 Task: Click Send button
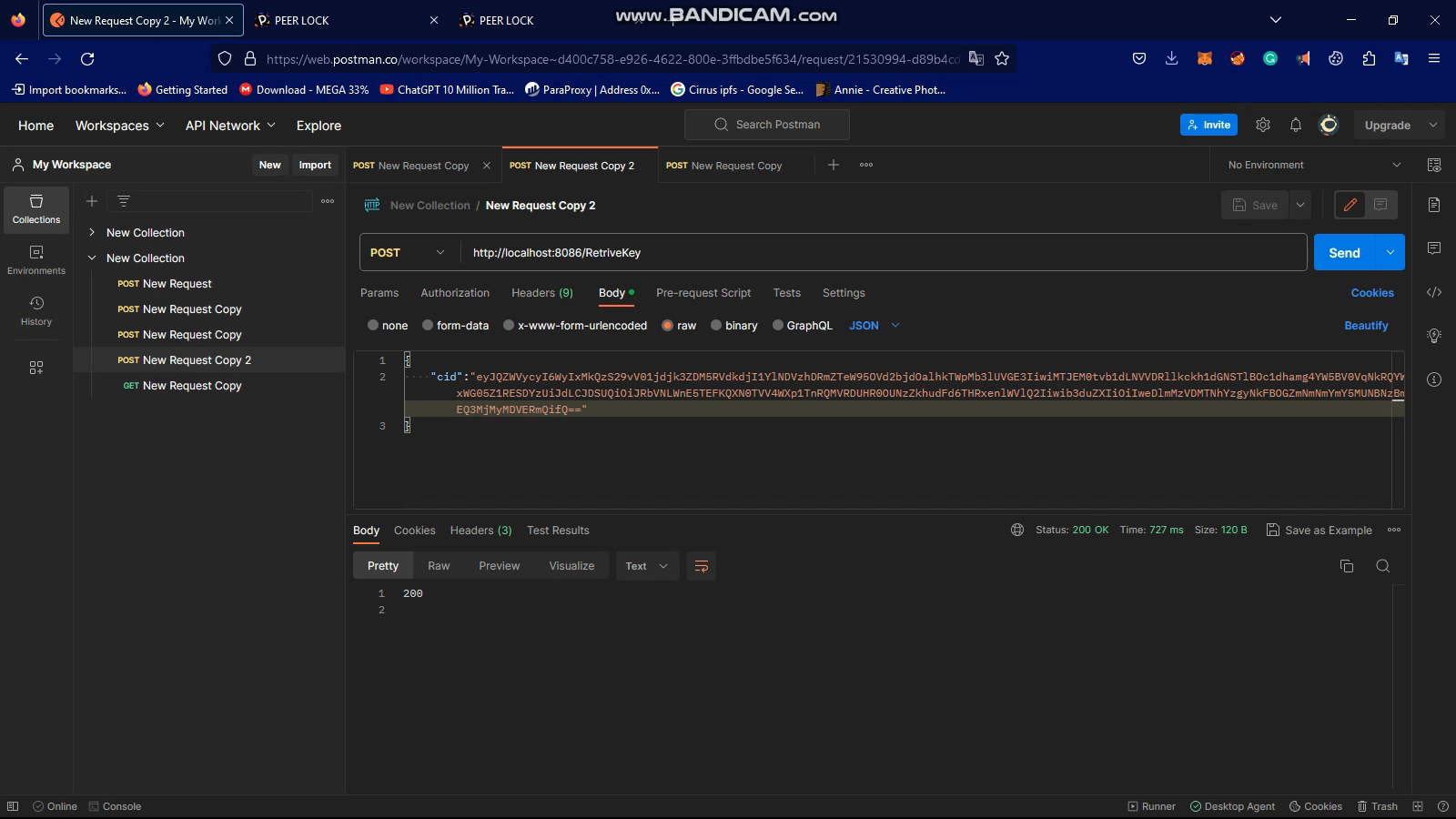(1344, 252)
